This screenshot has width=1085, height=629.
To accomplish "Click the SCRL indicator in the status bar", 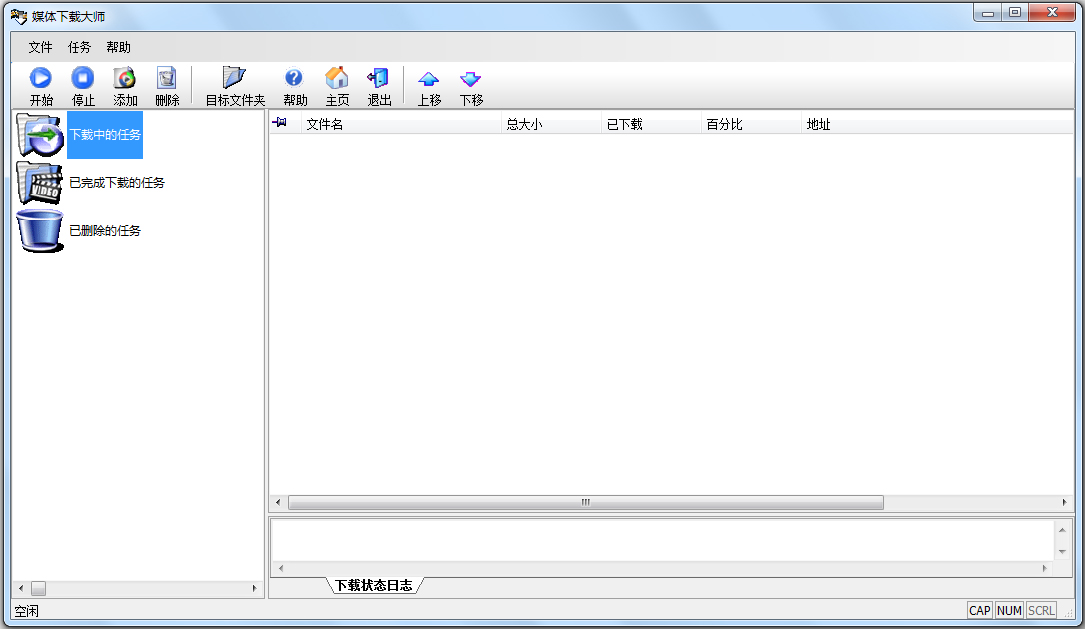I will 1041,610.
